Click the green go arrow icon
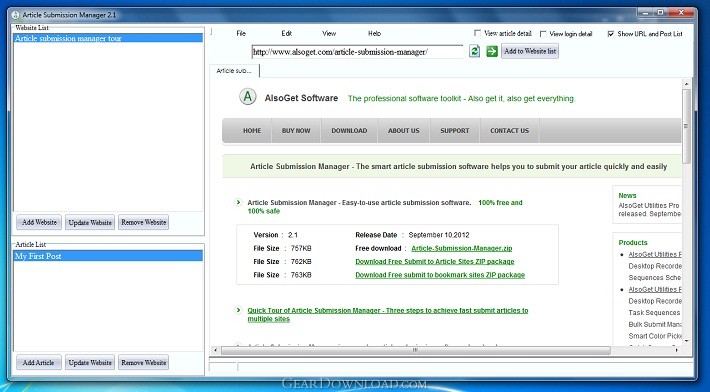This screenshot has height=392, width=710. (492, 51)
